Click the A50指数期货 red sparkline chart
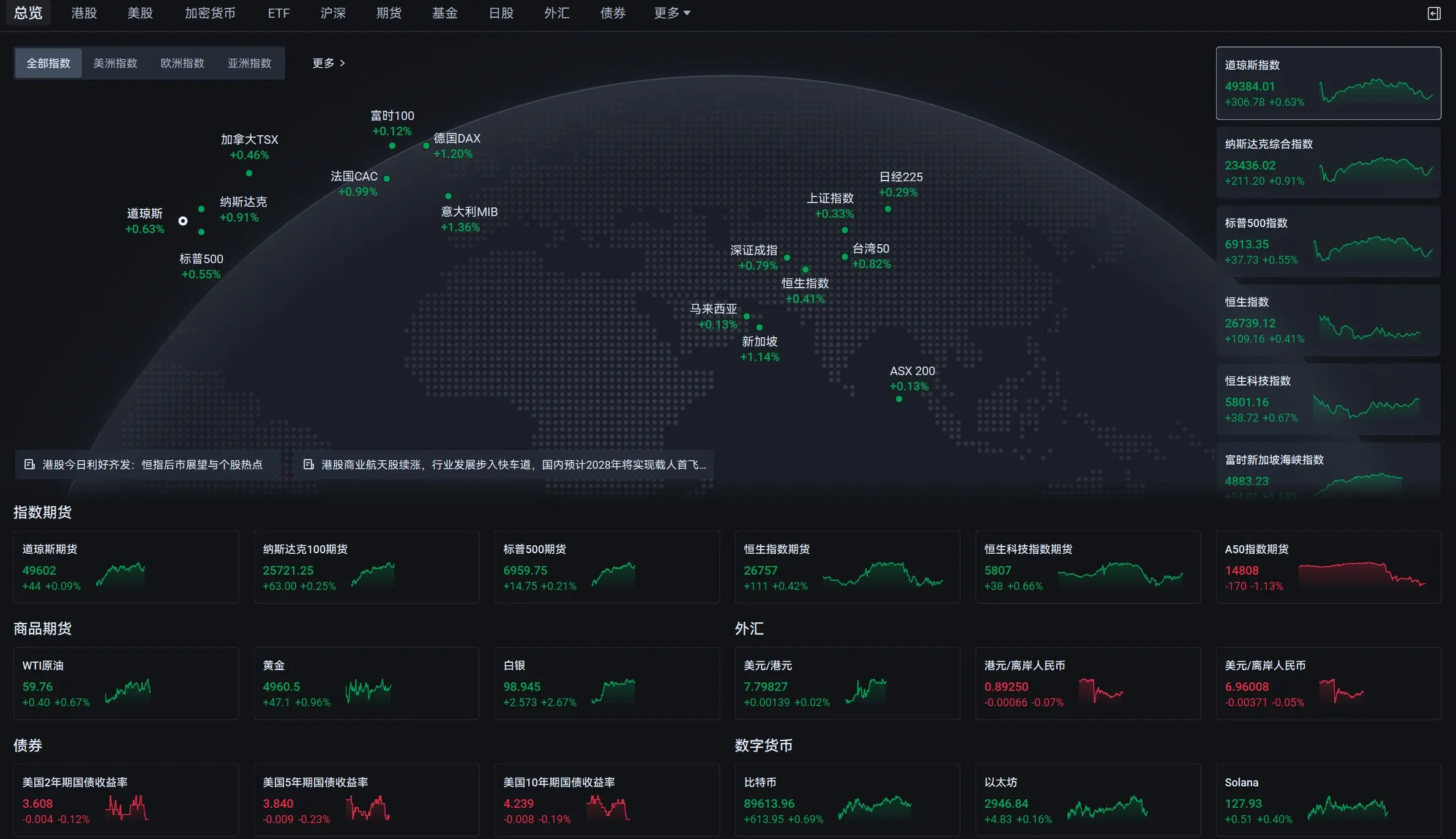Screen dimensions: 1456x839 (1362, 574)
